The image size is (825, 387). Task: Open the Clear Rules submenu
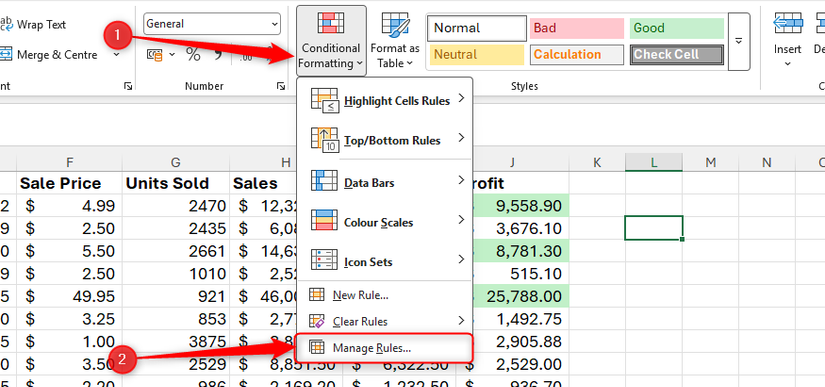pos(385,321)
